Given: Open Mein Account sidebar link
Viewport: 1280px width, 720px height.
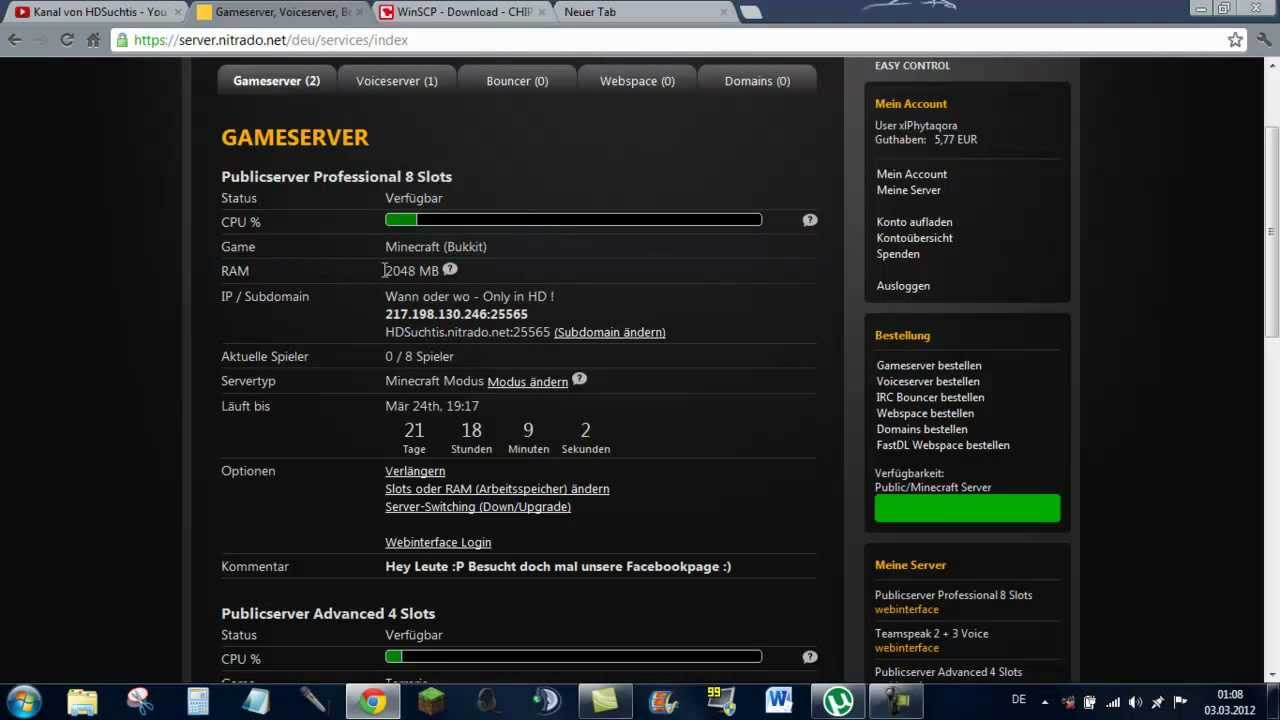Looking at the screenshot, I should (x=912, y=174).
